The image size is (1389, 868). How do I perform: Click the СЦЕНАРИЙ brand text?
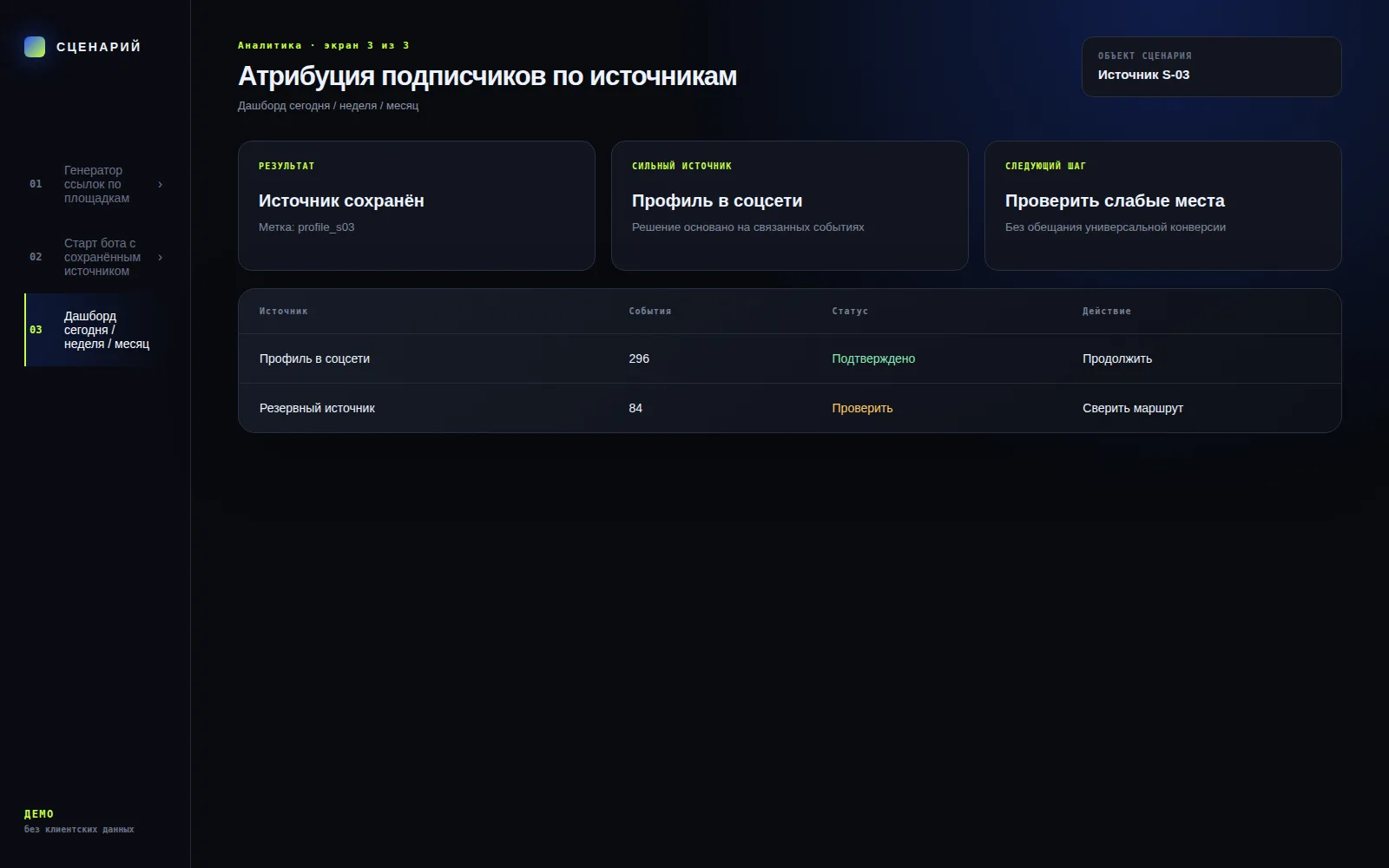click(98, 47)
